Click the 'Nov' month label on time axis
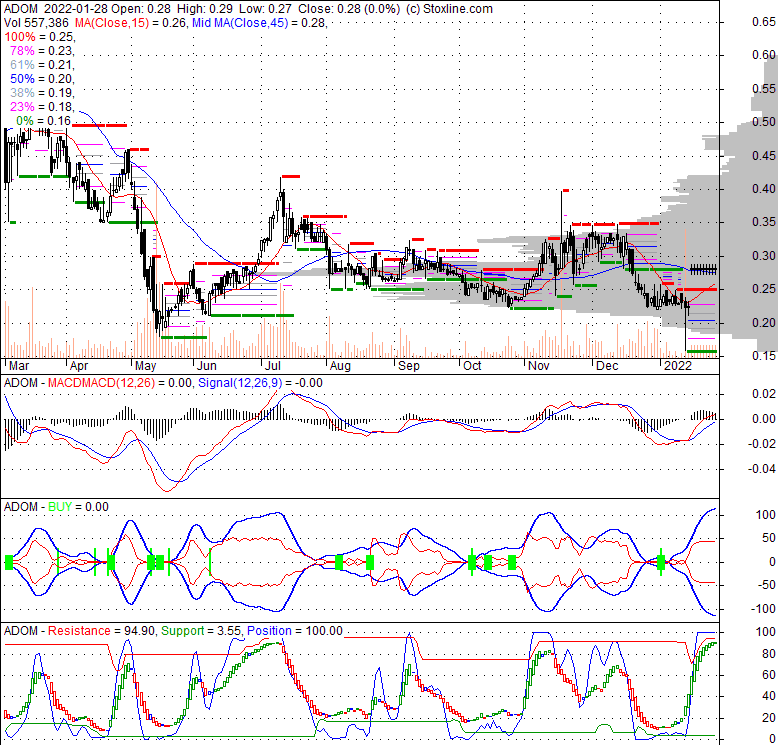Viewport: 780px width, 745px height. pos(539,366)
